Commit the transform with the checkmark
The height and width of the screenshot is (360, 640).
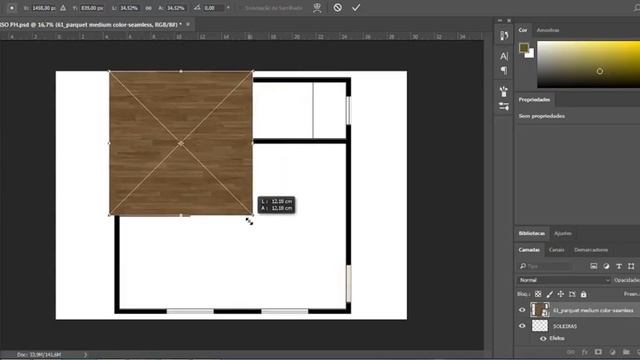356,8
